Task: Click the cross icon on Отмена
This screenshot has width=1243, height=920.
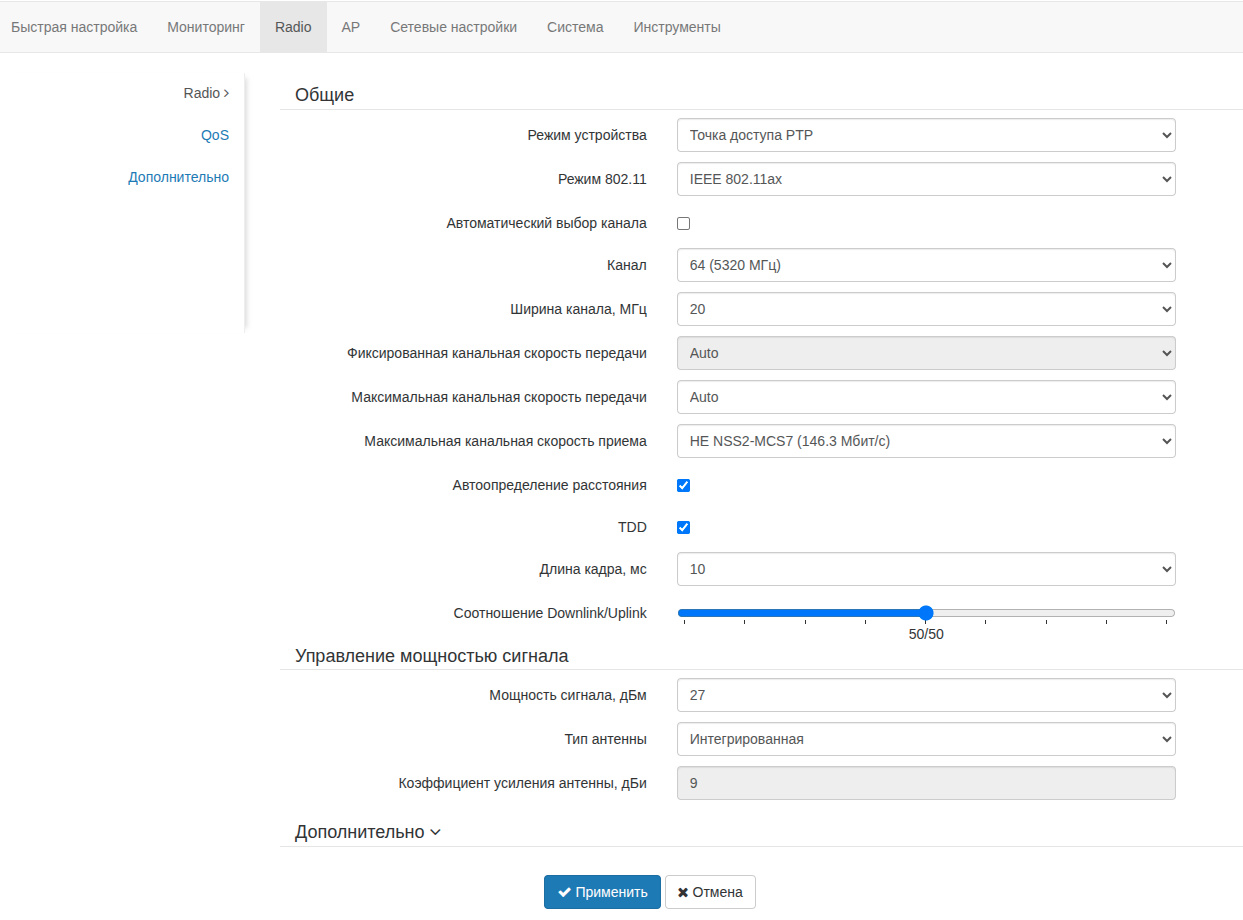Action: pos(683,892)
